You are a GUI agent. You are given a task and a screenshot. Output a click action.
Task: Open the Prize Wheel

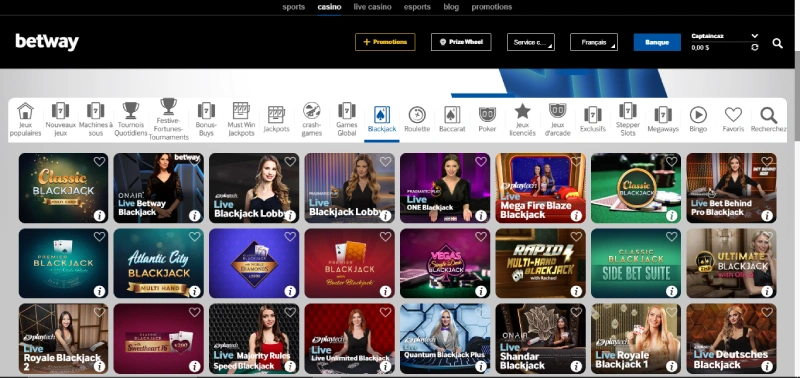click(461, 42)
